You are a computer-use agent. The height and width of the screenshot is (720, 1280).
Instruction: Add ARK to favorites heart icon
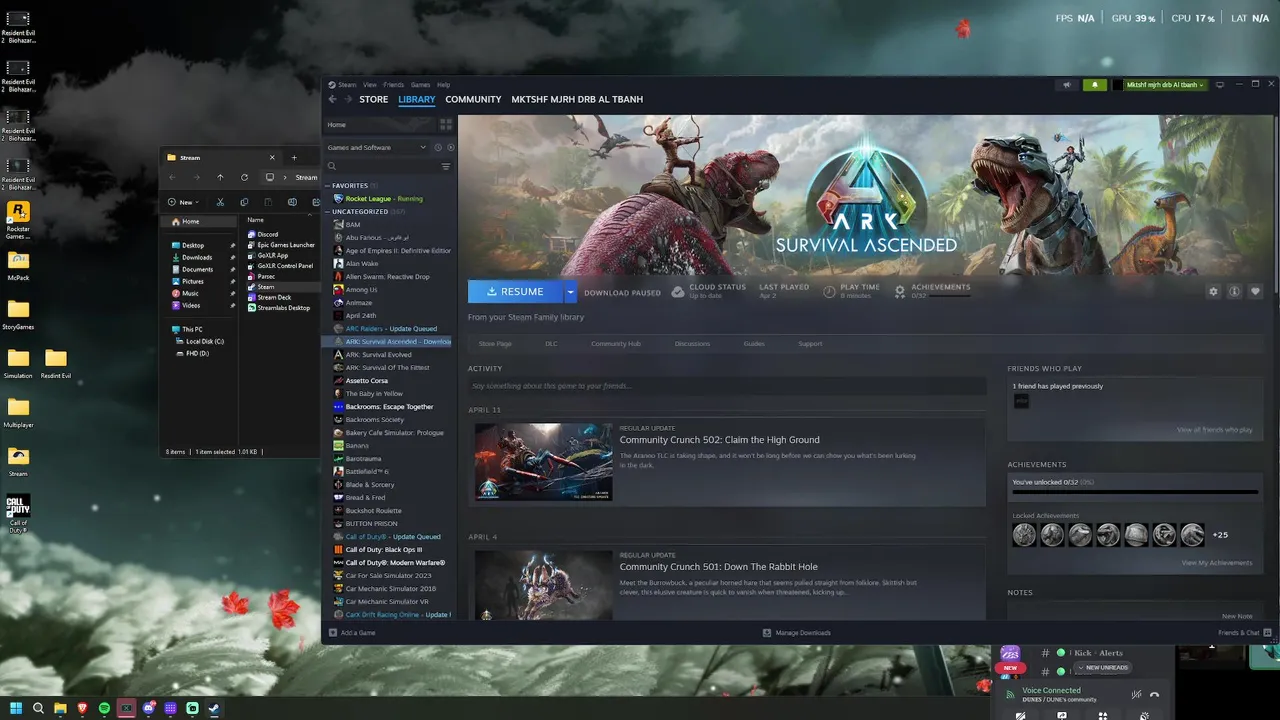[1255, 292]
